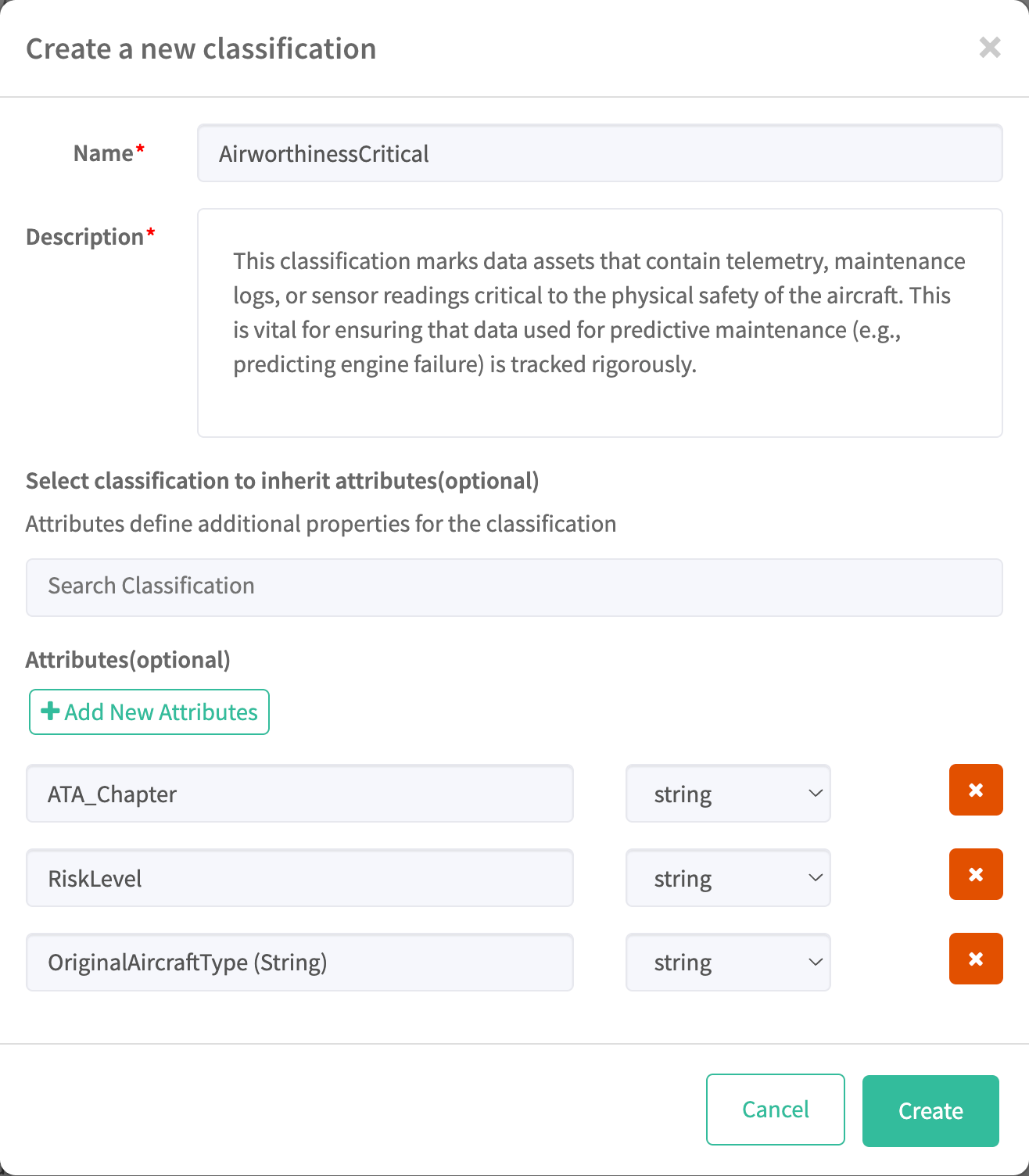Remove the RiskLevel attribute row
The width and height of the screenshot is (1029, 1176).
point(975,874)
